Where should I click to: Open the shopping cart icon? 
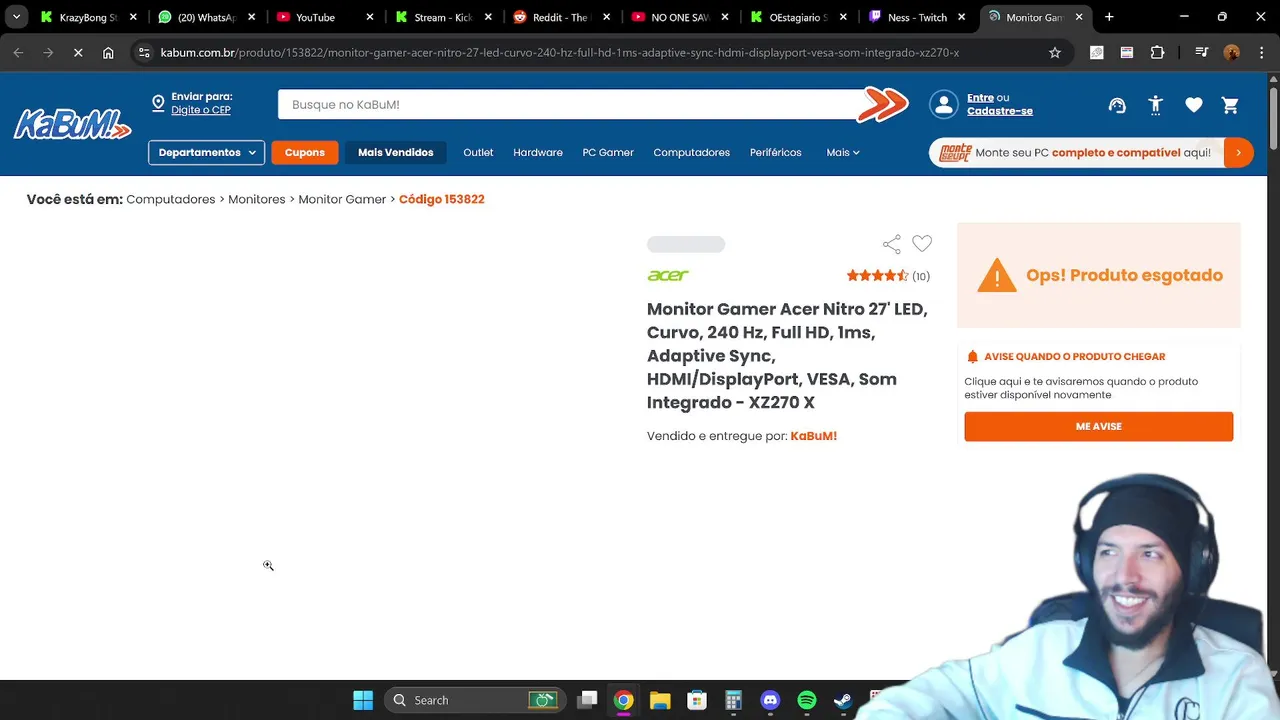click(x=1231, y=105)
